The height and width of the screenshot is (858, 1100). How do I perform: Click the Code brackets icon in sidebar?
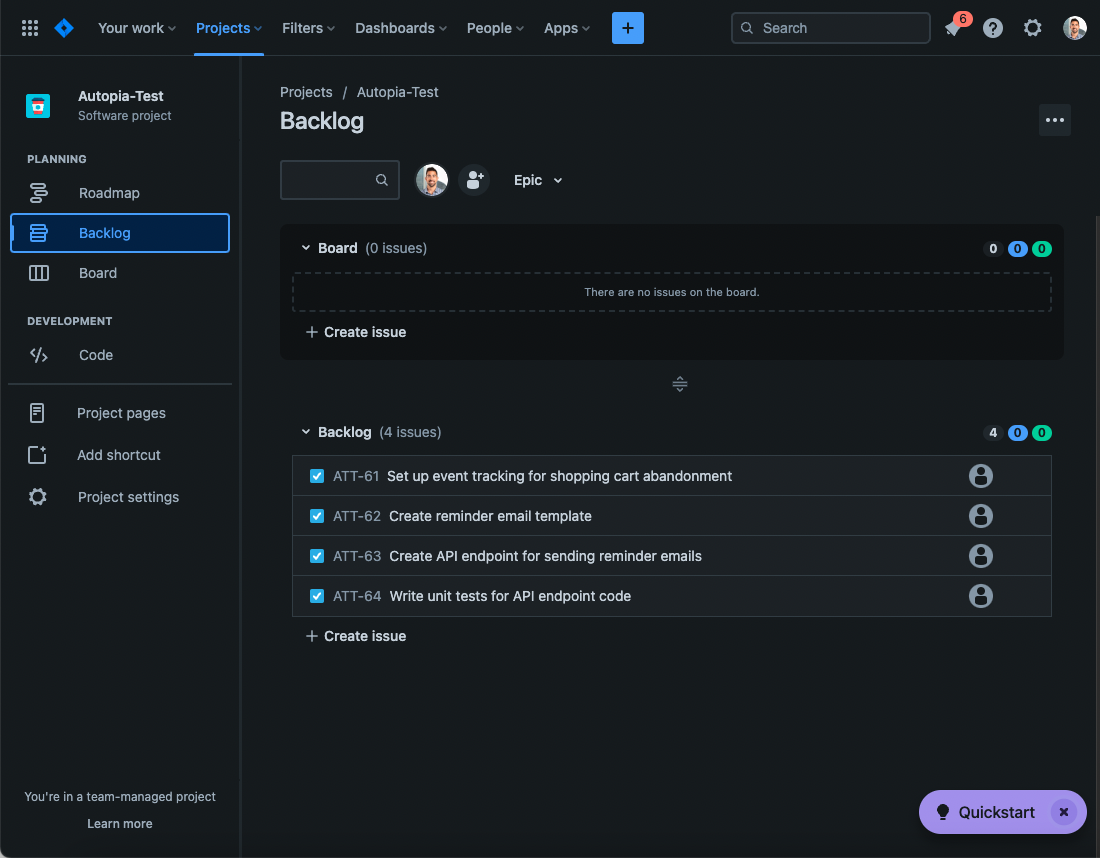pos(39,355)
